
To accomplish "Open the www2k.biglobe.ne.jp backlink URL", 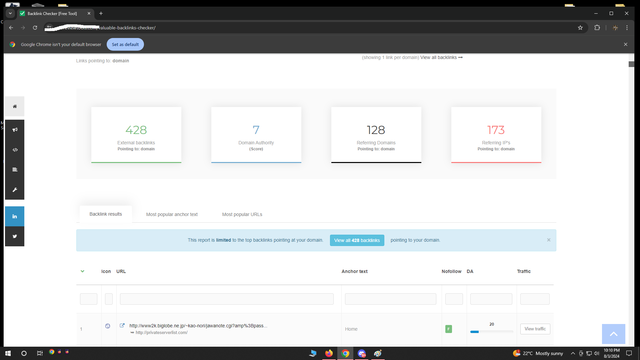I will coord(198,326).
